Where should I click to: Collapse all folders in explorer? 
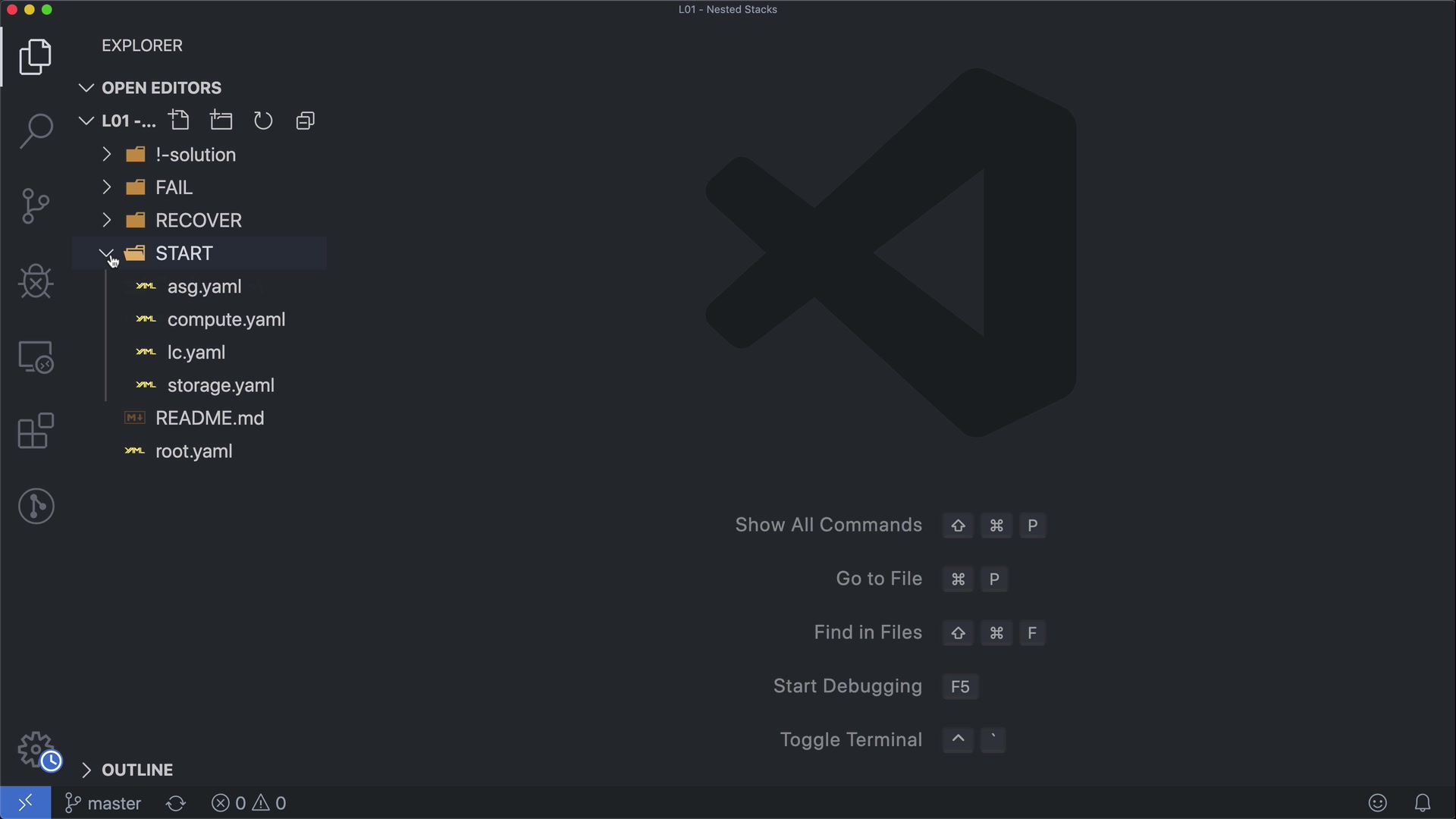click(305, 121)
